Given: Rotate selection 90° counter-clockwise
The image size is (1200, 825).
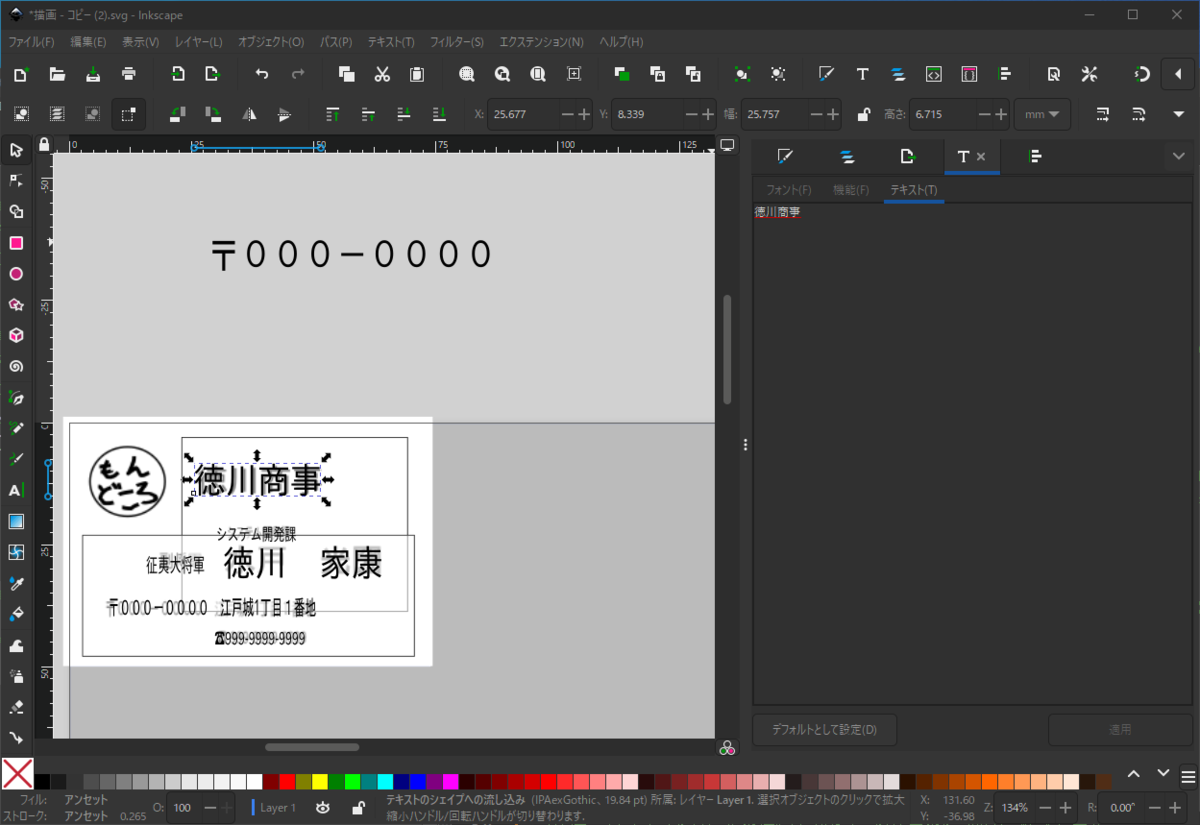Looking at the screenshot, I should tap(177, 114).
